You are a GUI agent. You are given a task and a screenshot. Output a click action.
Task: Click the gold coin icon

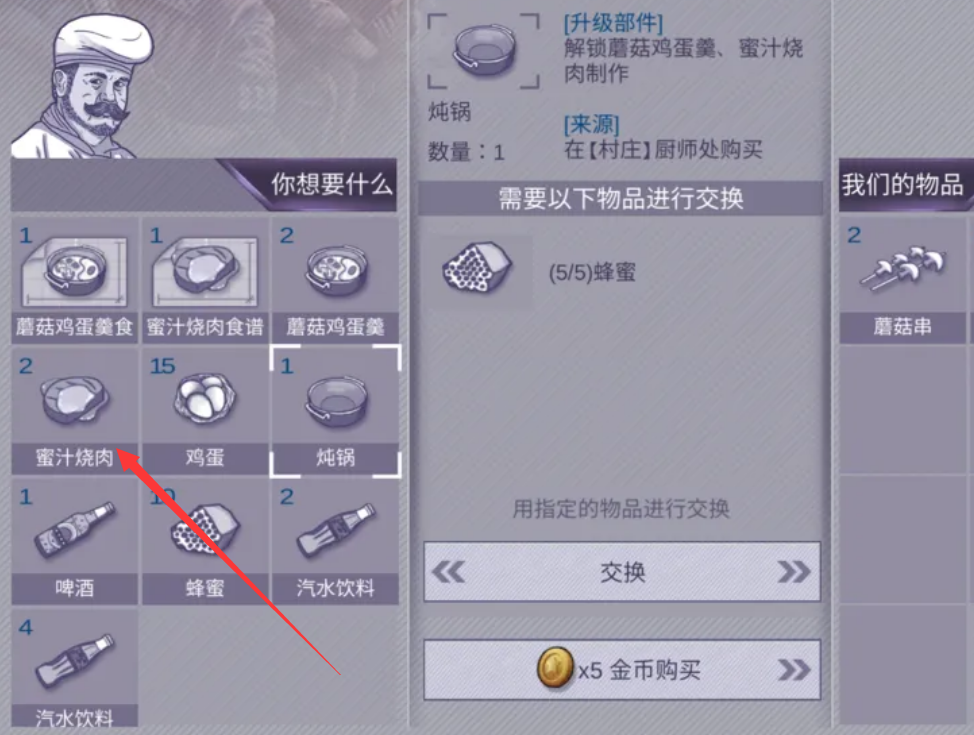tap(555, 667)
